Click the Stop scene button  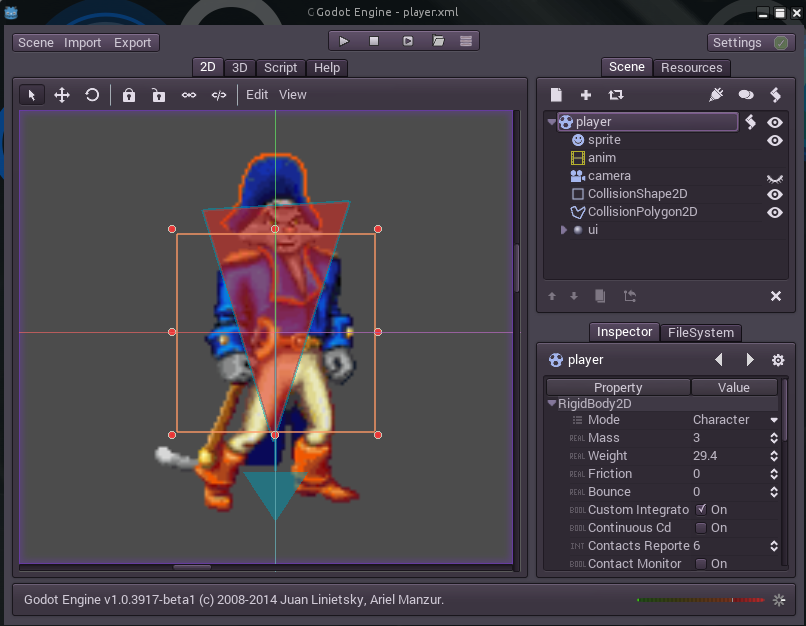pos(374,41)
